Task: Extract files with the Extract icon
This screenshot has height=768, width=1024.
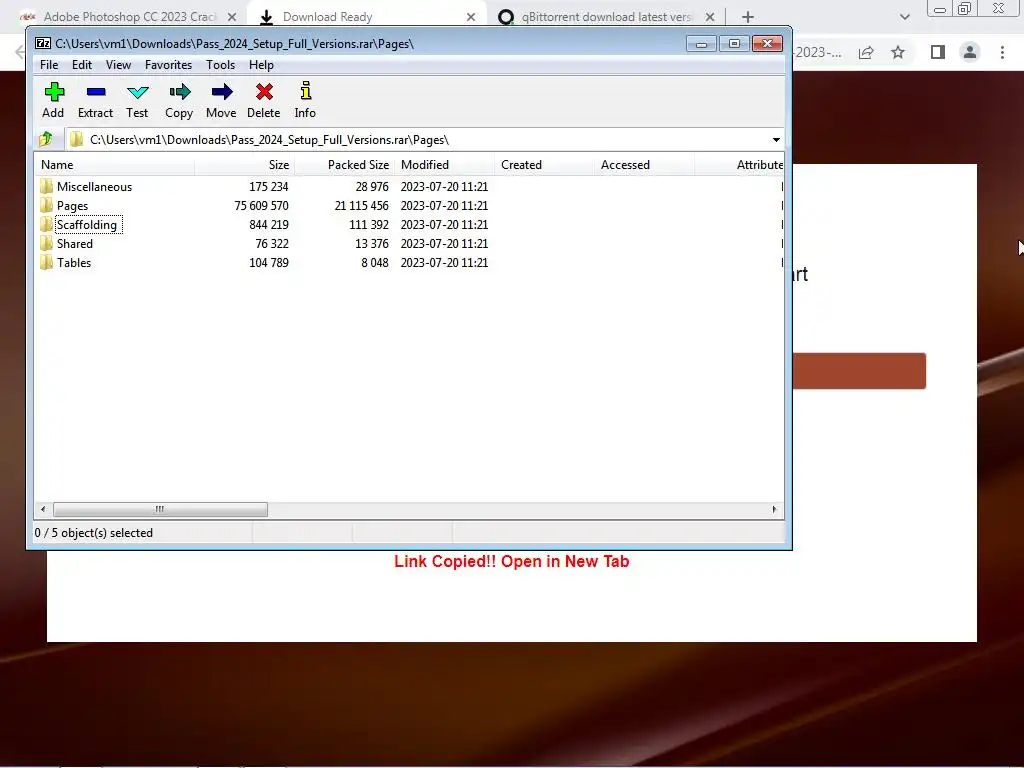Action: point(96,92)
